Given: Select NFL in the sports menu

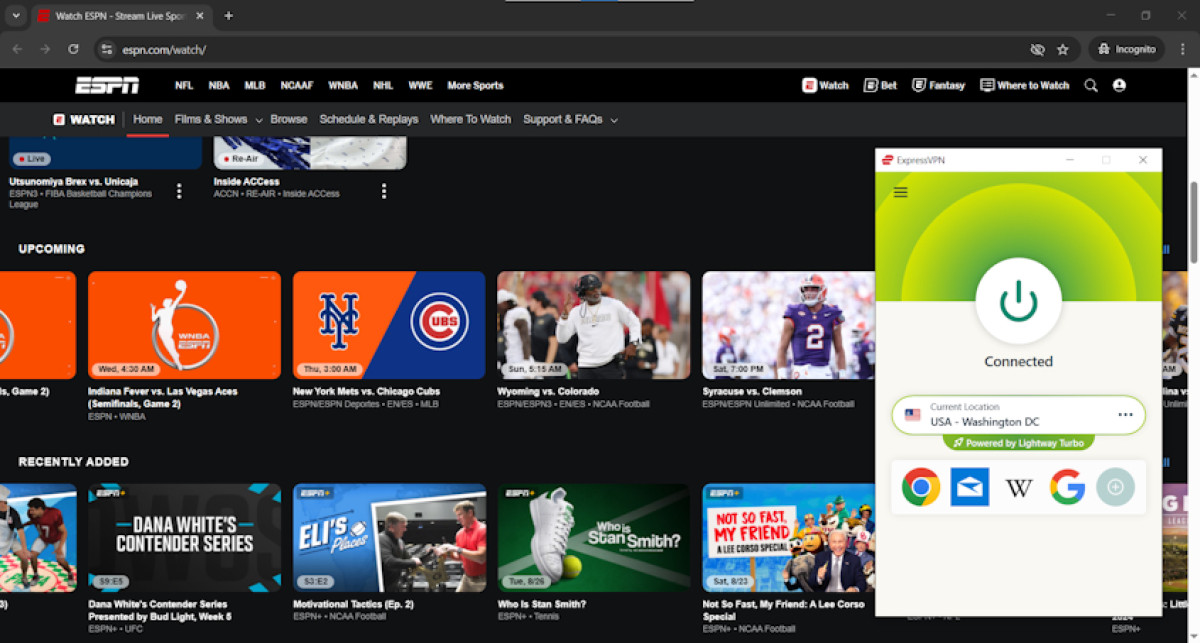Looking at the screenshot, I should coord(184,86).
